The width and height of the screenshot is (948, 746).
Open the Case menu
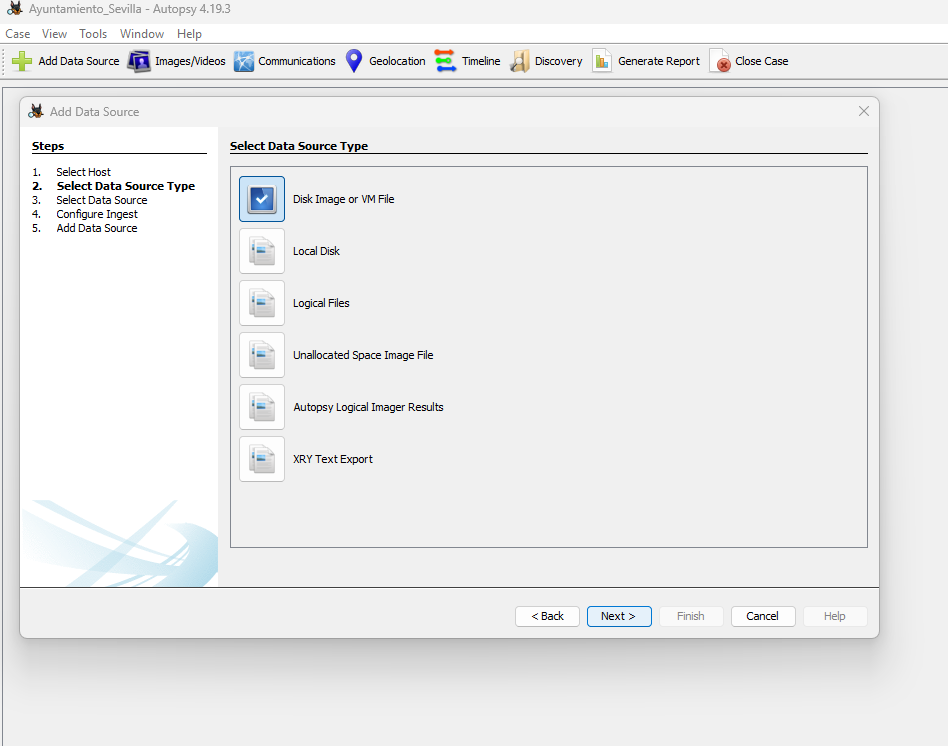click(18, 34)
